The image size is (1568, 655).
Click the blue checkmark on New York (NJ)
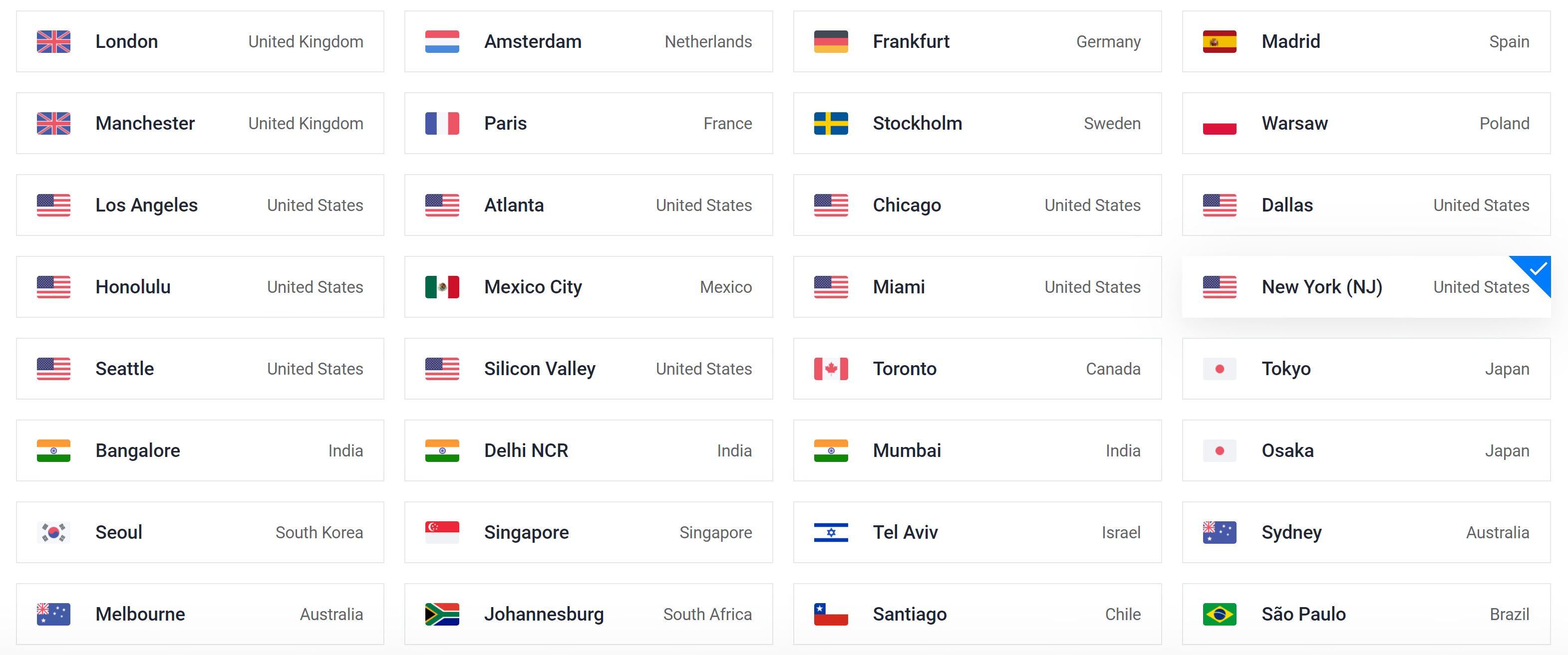1538,269
